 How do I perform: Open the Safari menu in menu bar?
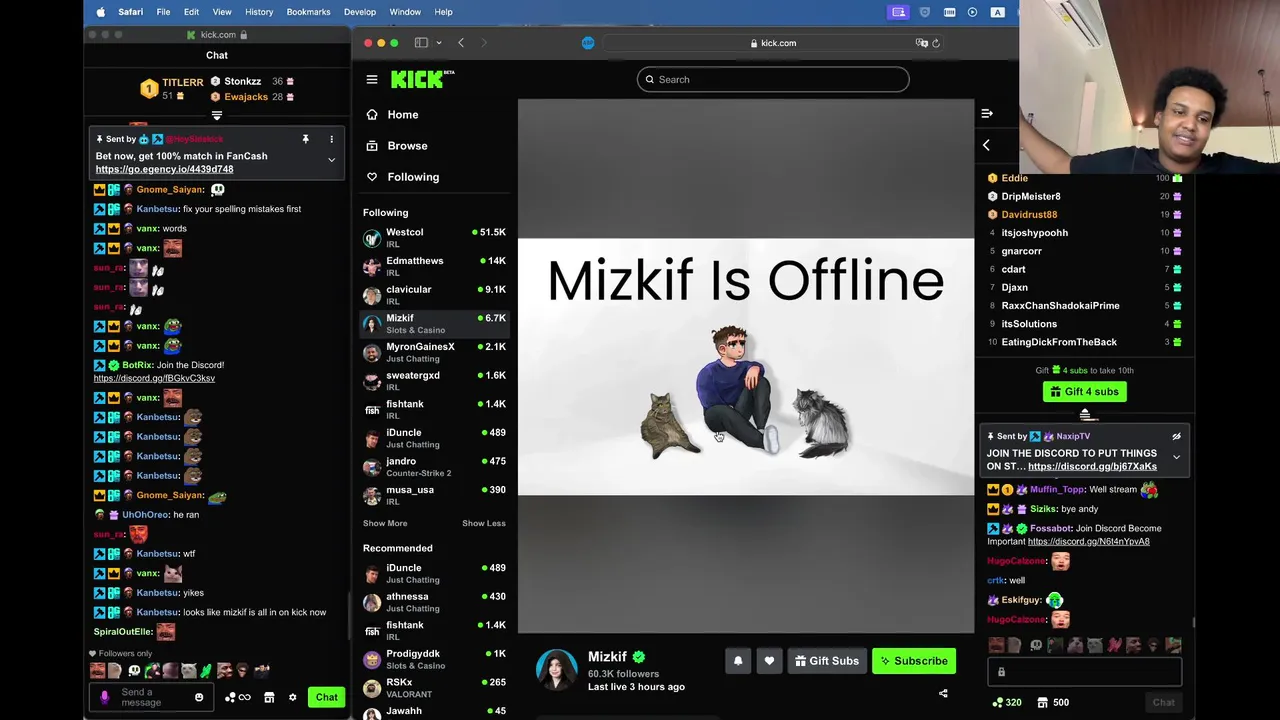(130, 12)
